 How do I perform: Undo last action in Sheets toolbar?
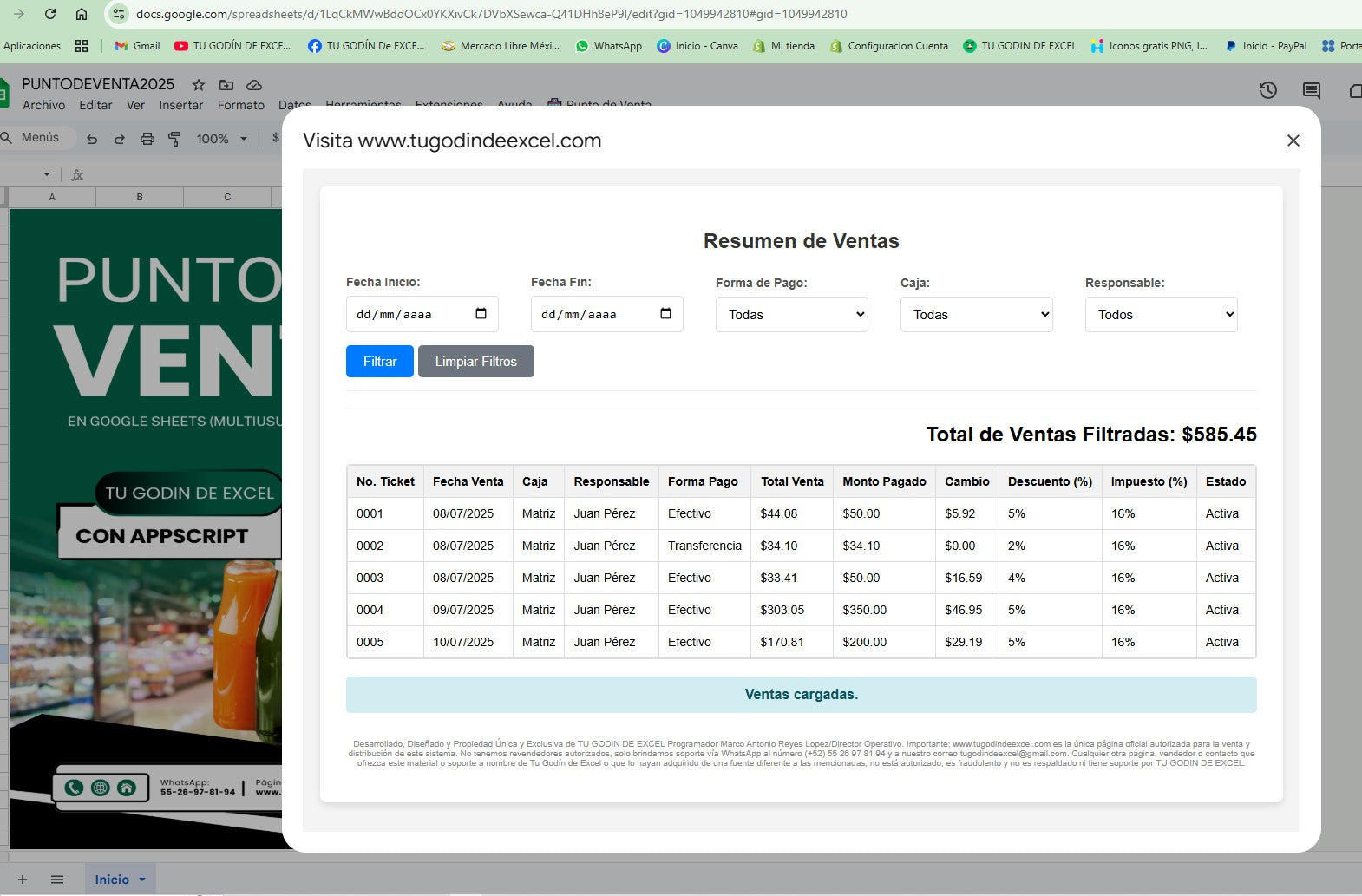[92, 139]
